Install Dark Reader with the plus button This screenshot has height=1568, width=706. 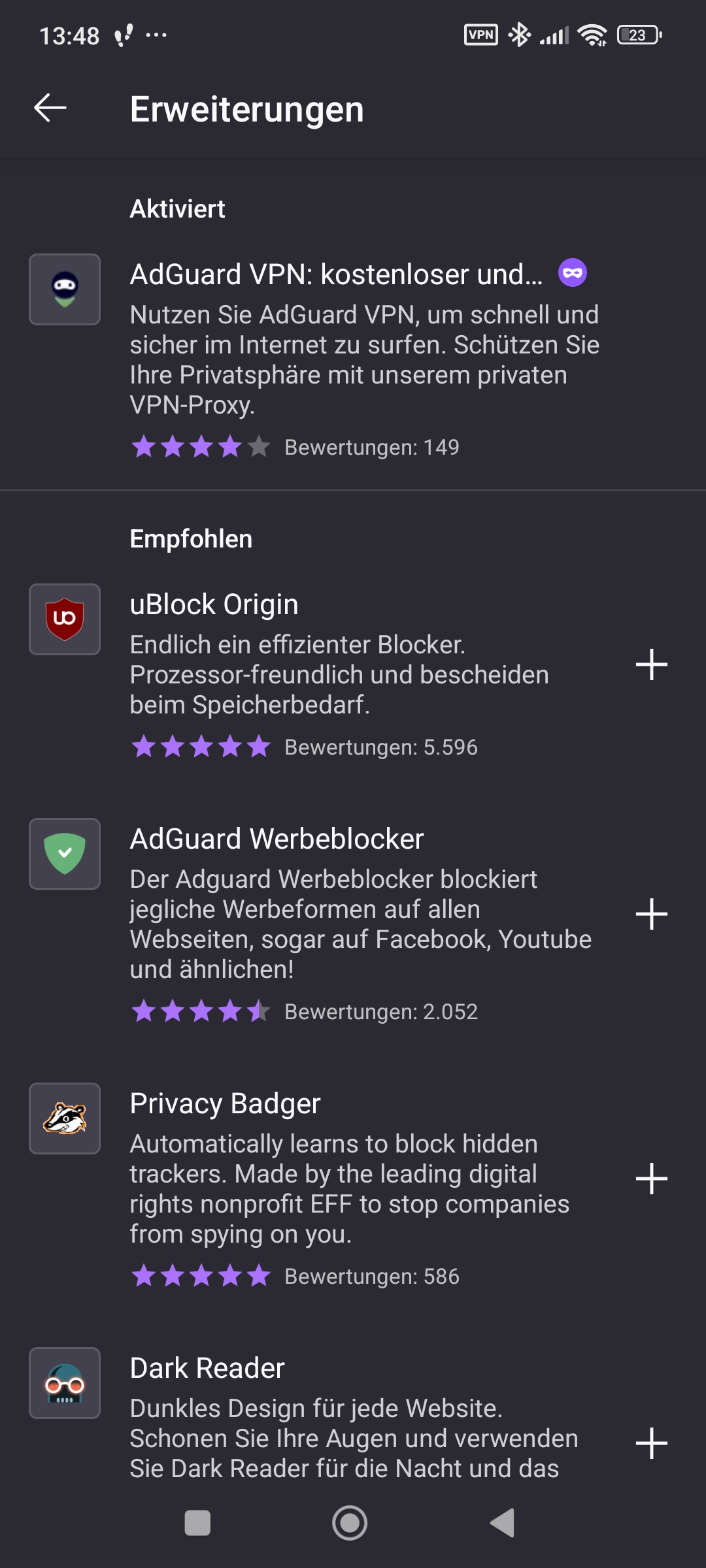(652, 1443)
